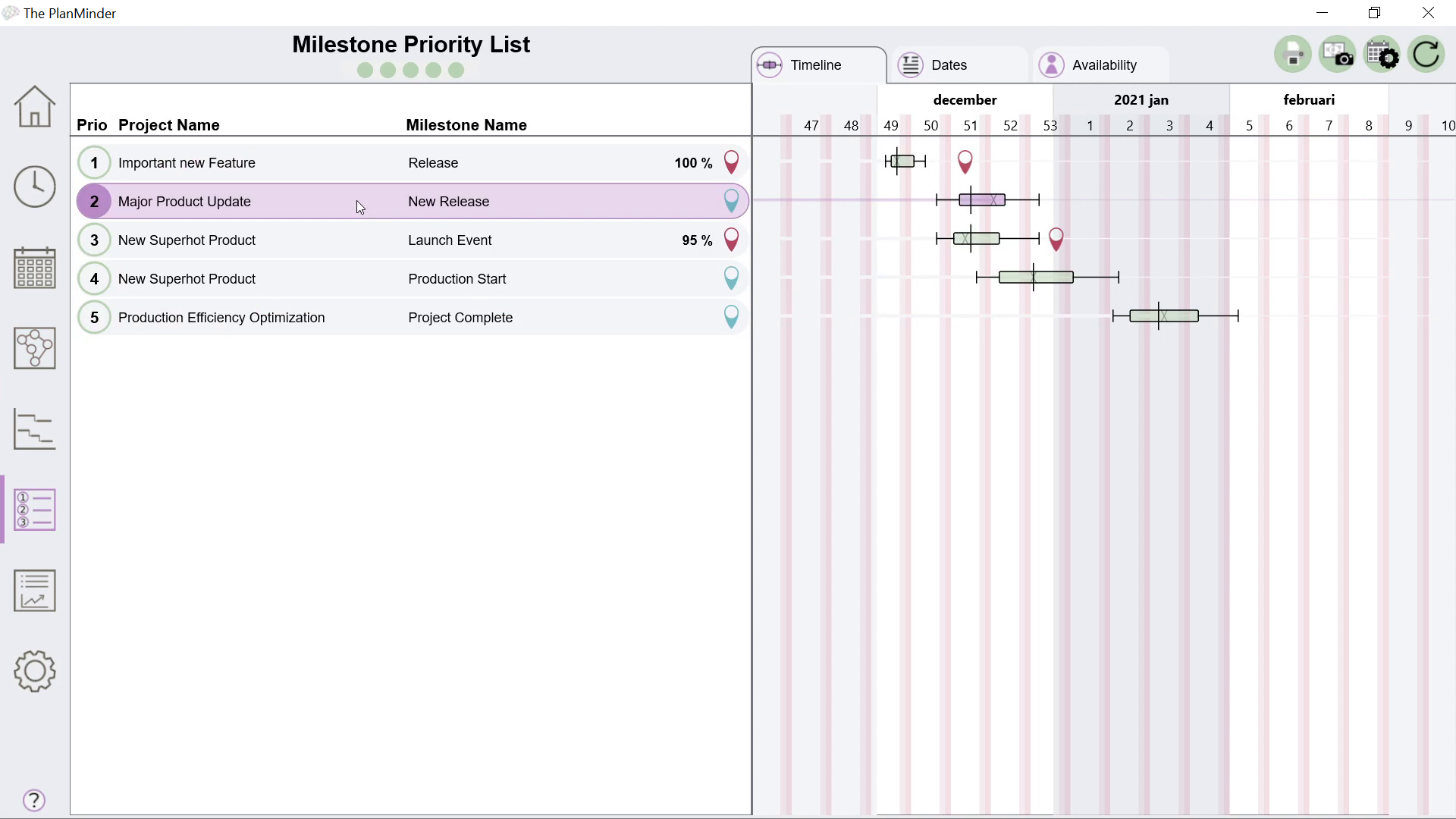
Task: Select the Timeline tab
Action: point(815,65)
